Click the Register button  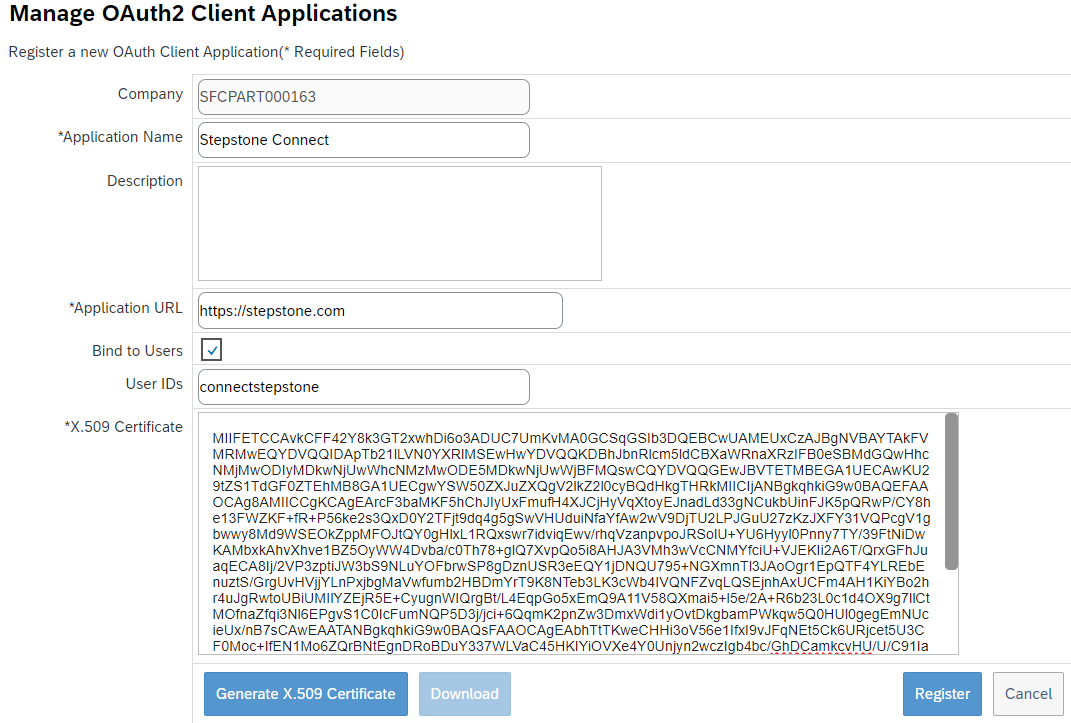click(941, 693)
